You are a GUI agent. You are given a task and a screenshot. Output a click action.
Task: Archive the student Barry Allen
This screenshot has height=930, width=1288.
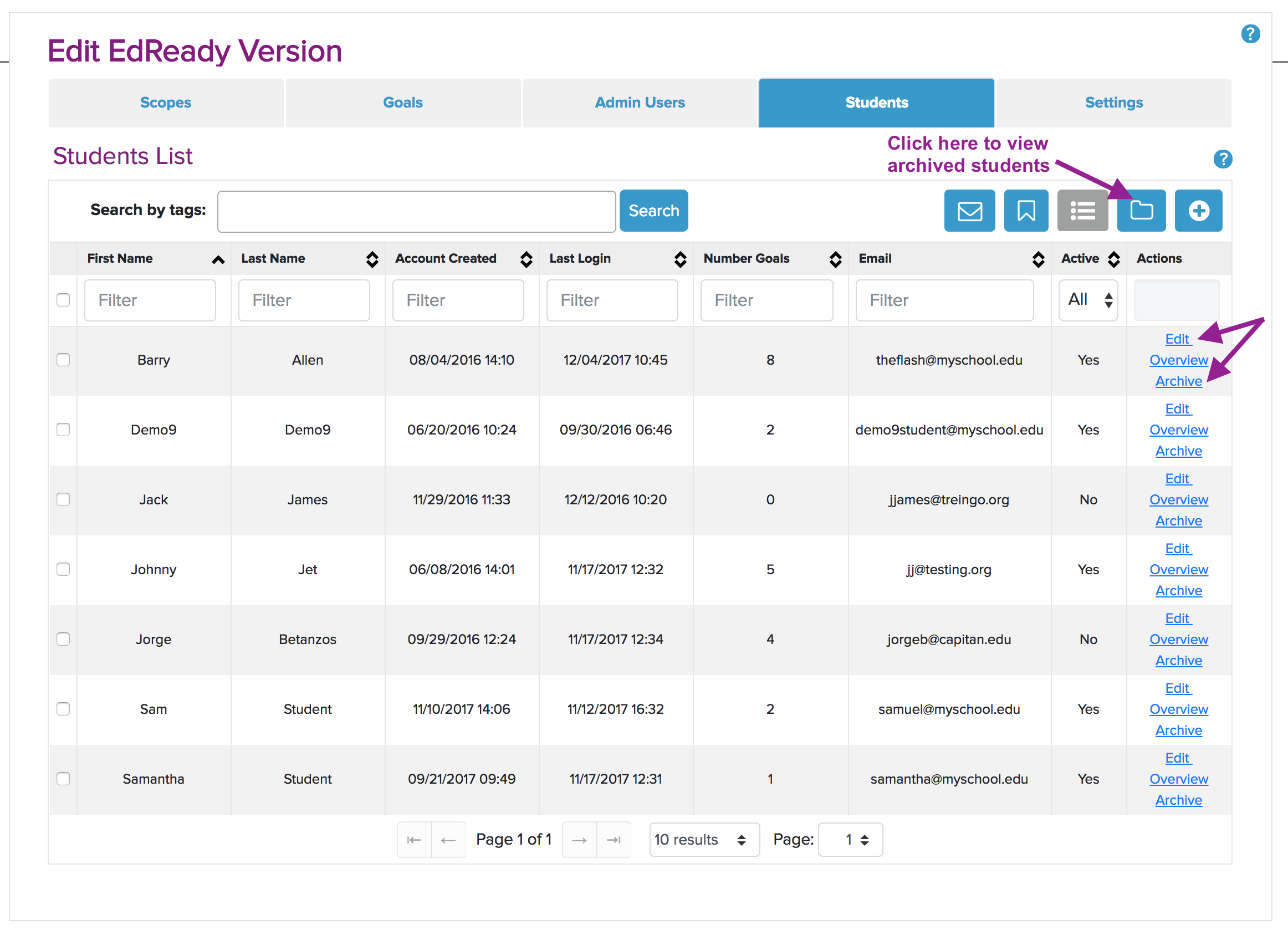(x=1179, y=381)
